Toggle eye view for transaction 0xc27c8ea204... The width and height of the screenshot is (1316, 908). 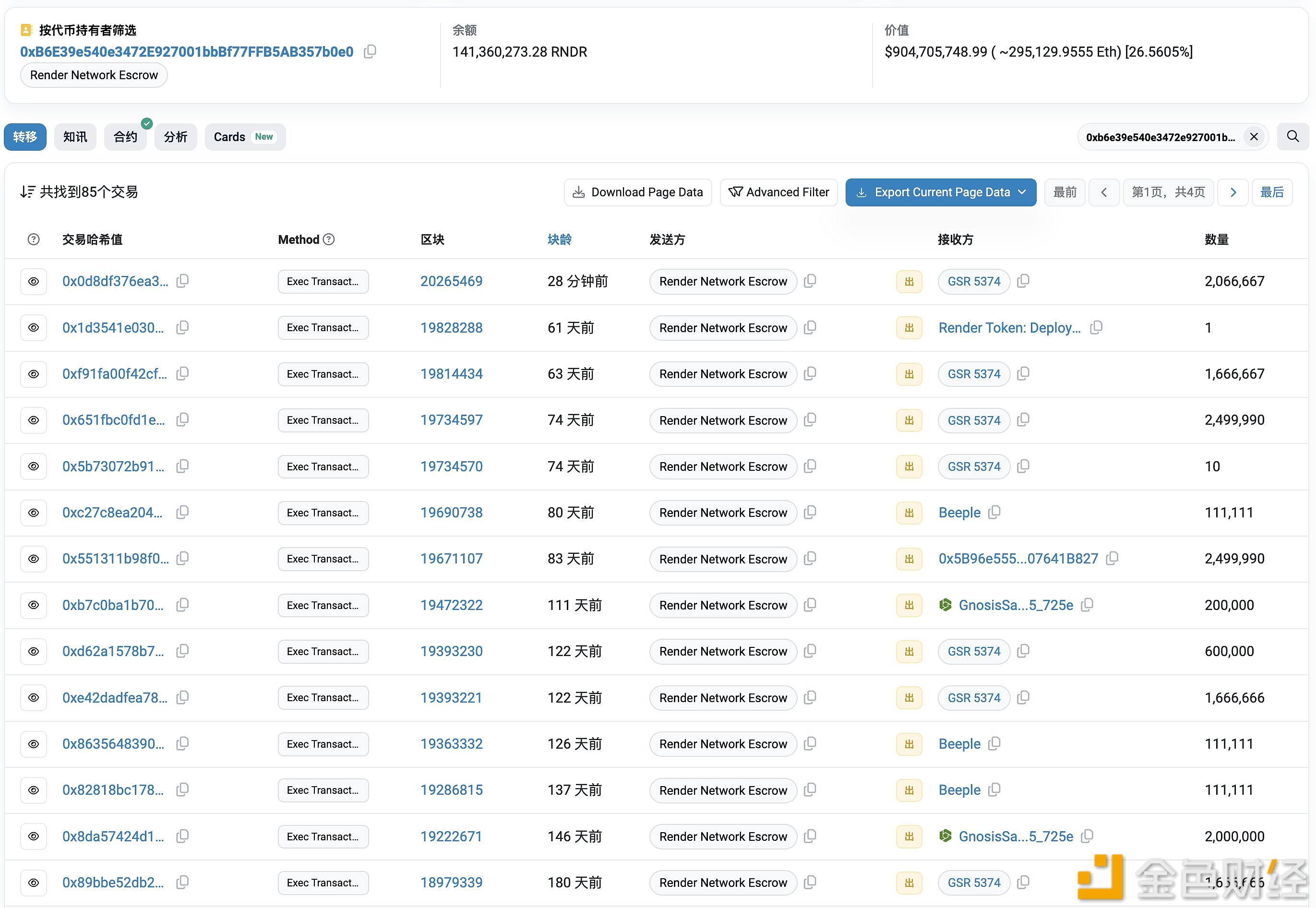click(34, 513)
